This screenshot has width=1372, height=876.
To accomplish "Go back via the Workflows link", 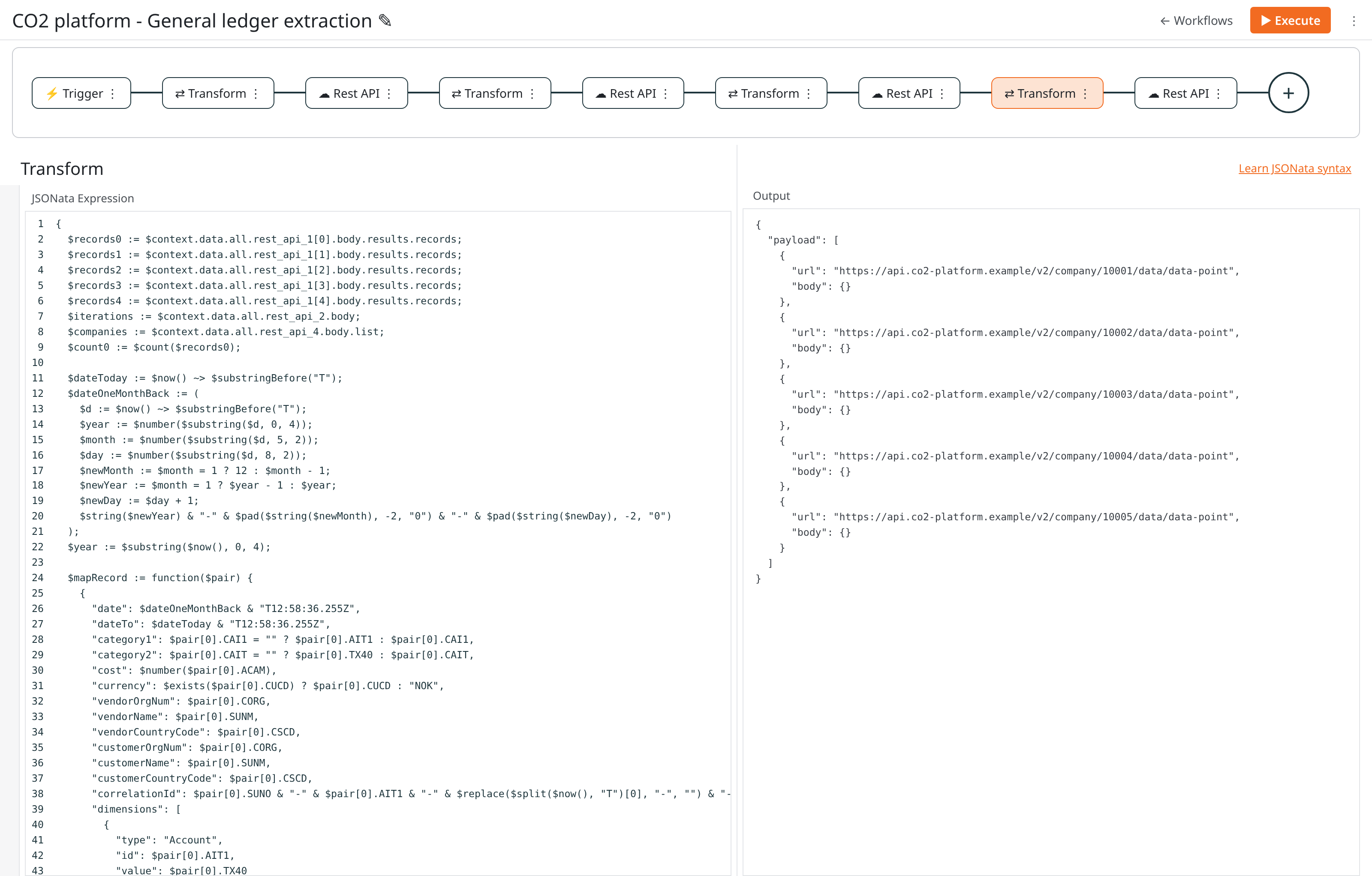I will point(1196,21).
